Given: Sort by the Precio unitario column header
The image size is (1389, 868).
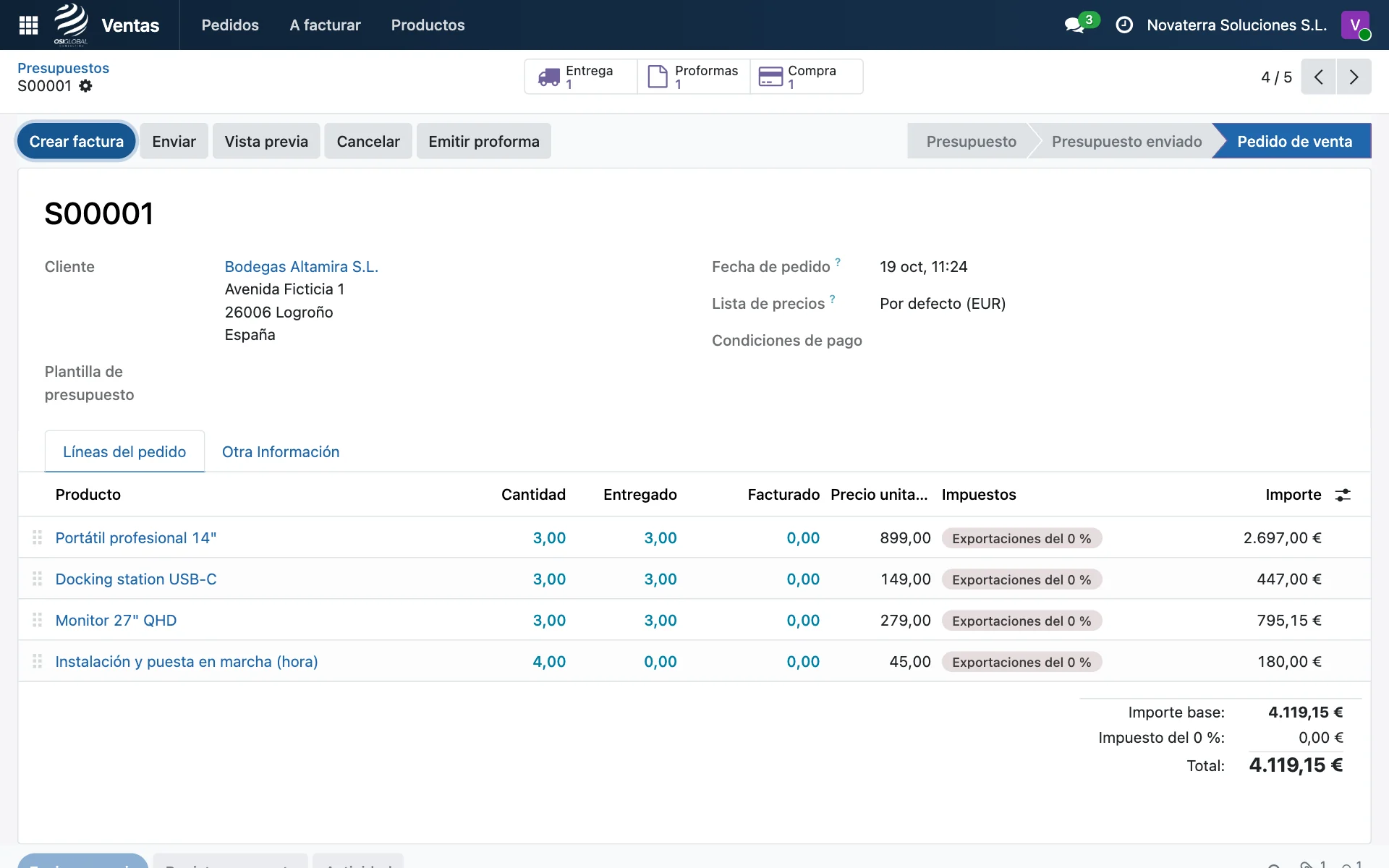Looking at the screenshot, I should (879, 494).
